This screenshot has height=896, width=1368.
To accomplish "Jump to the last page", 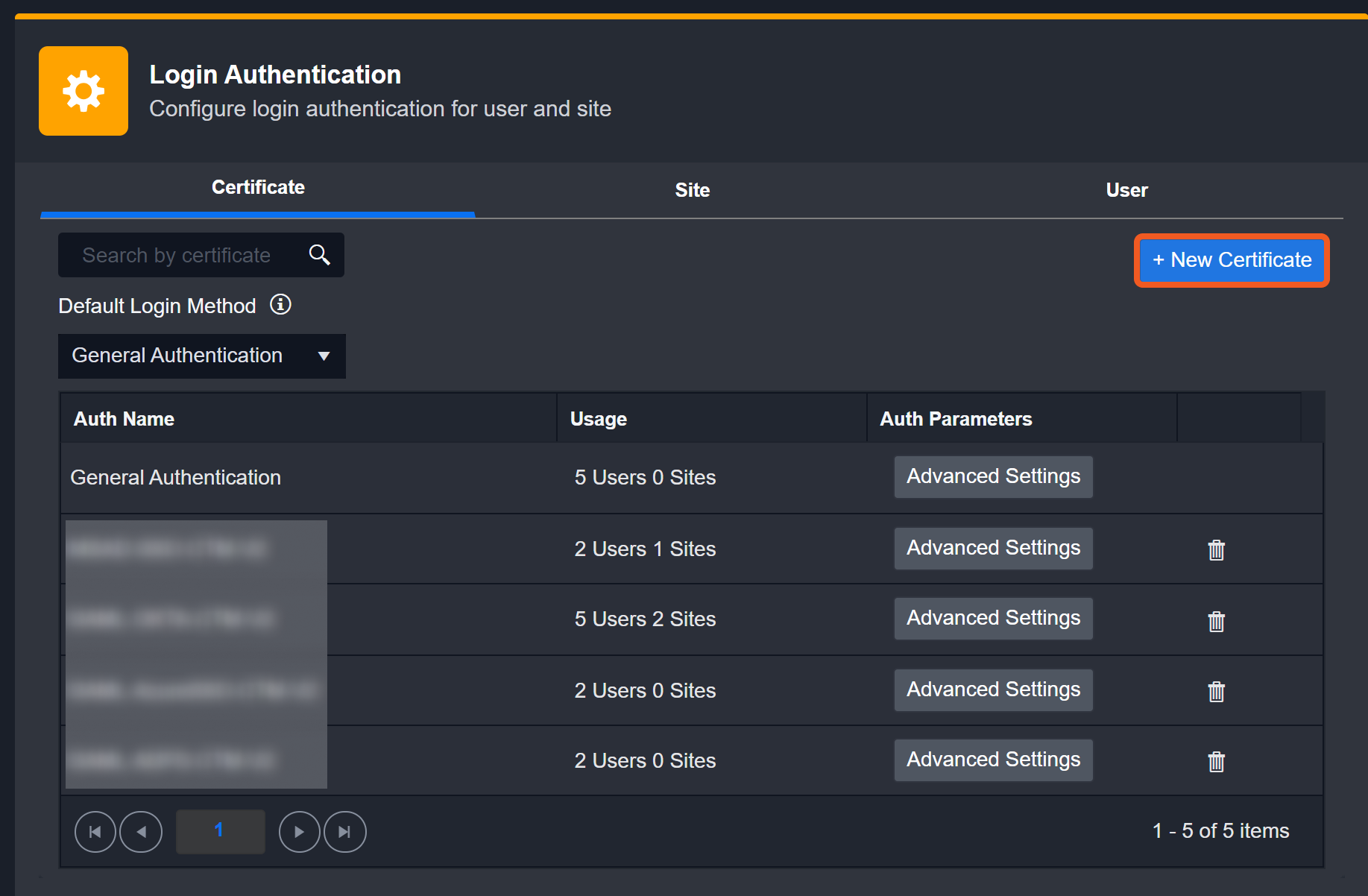I will [344, 832].
